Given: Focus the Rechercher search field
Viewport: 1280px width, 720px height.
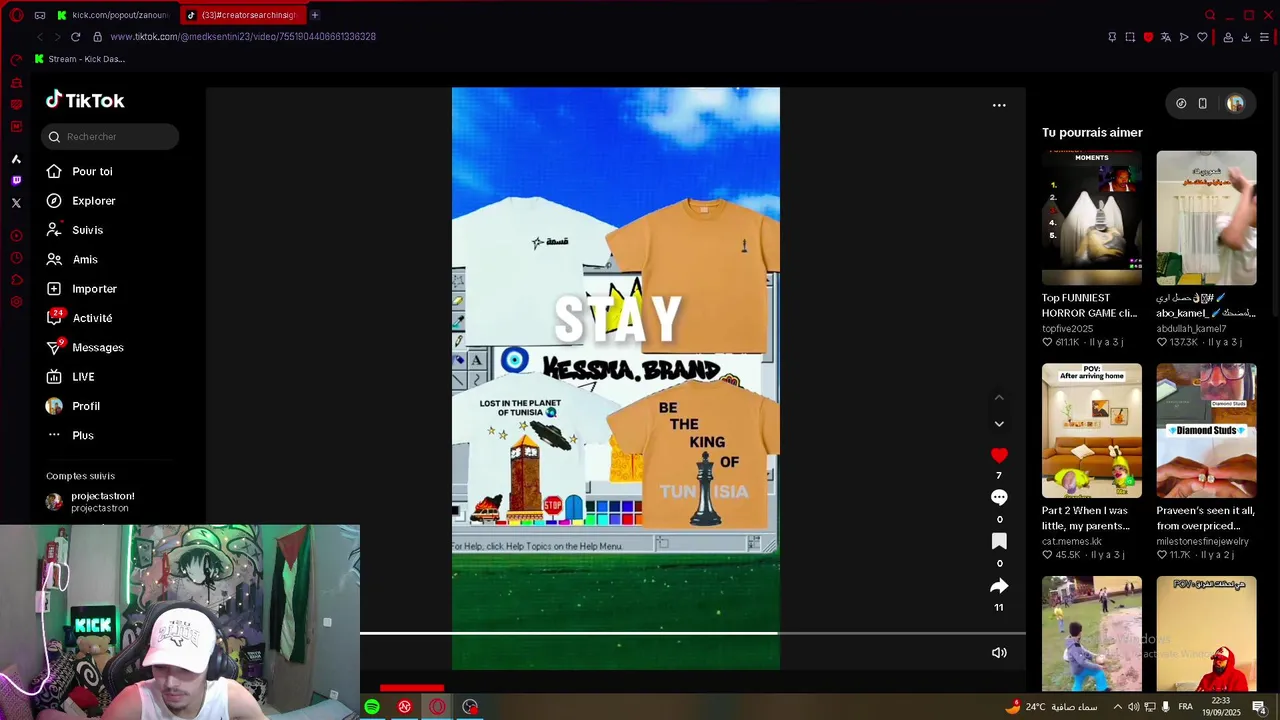Looking at the screenshot, I should point(110,137).
